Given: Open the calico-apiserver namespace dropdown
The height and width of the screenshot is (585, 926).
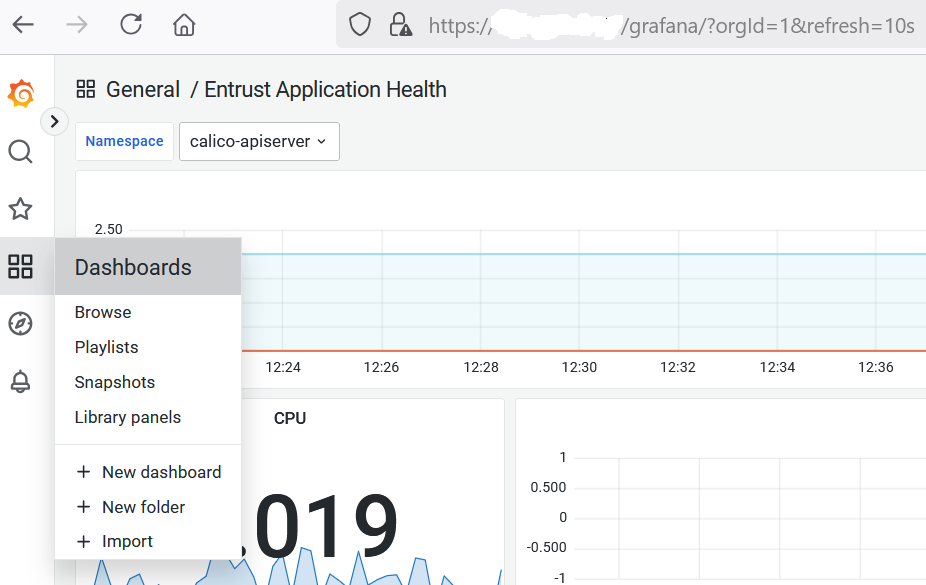Looking at the screenshot, I should point(259,142).
